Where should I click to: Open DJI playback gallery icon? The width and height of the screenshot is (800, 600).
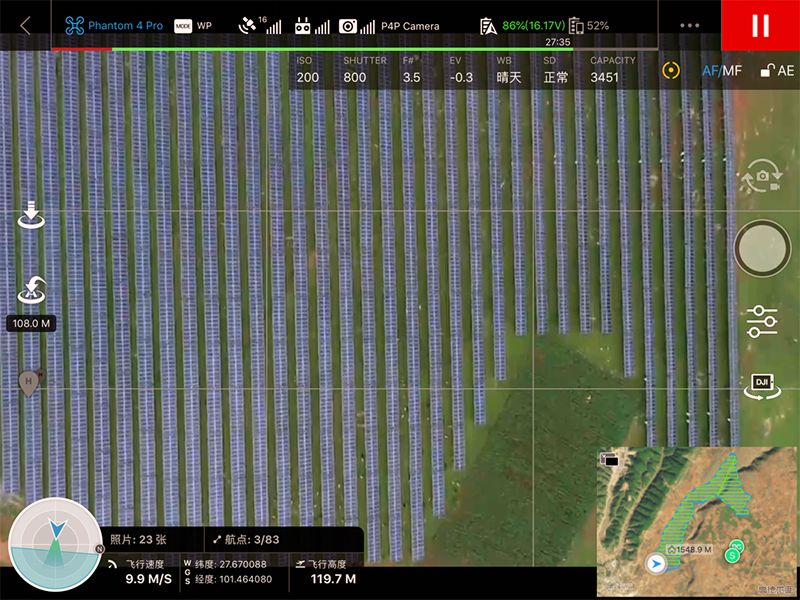(762, 387)
